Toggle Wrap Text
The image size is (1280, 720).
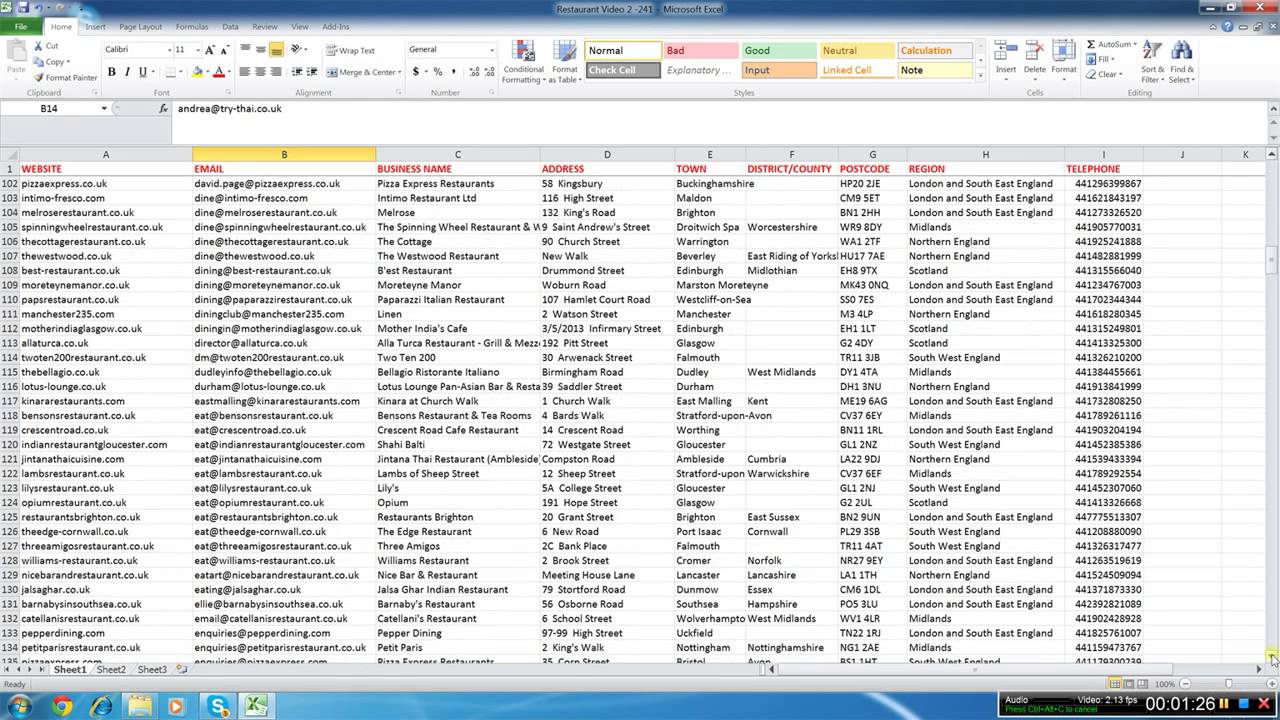[x=349, y=50]
